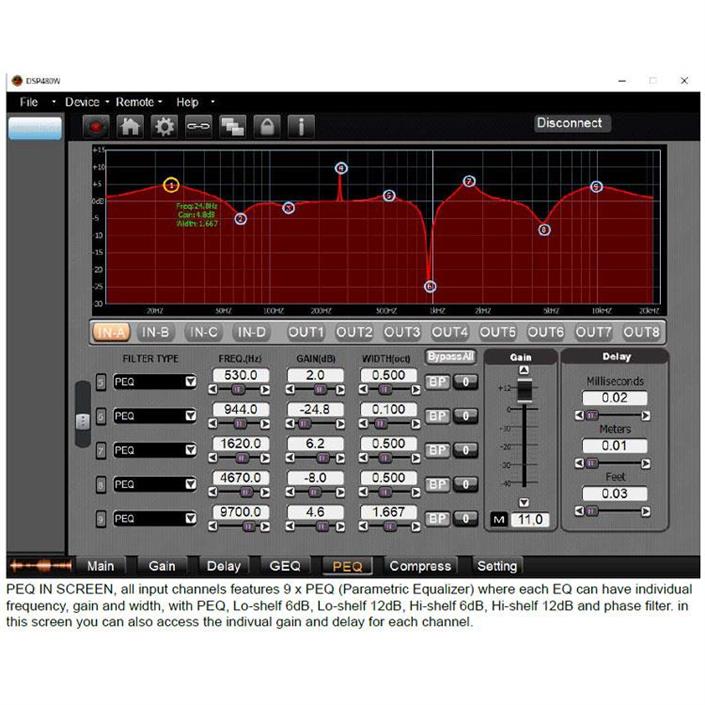Open settings via the gear icon

coord(164,127)
